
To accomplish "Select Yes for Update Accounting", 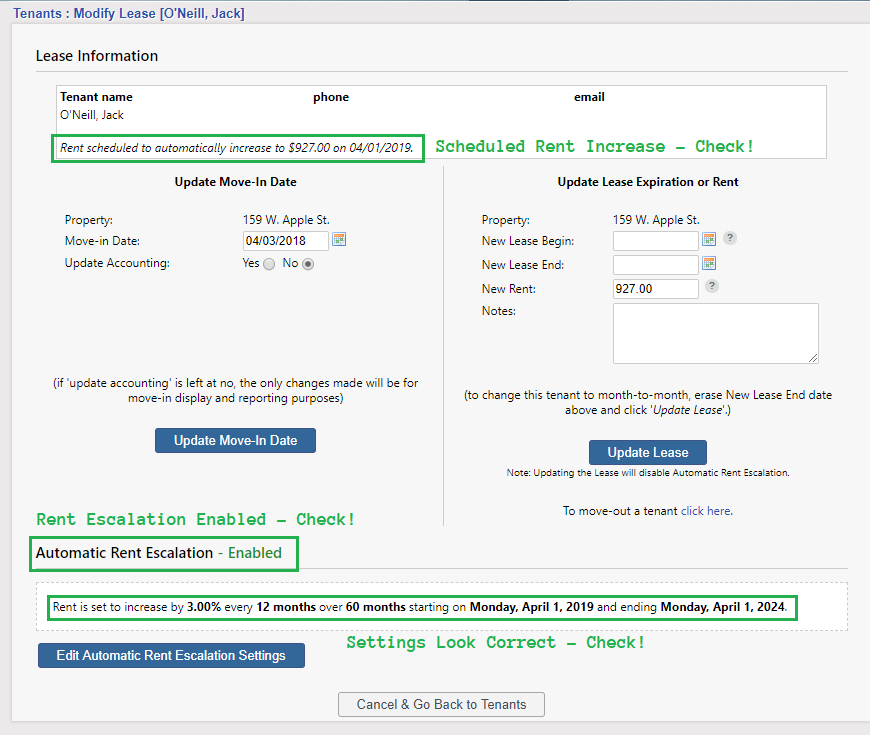I will coord(268,264).
